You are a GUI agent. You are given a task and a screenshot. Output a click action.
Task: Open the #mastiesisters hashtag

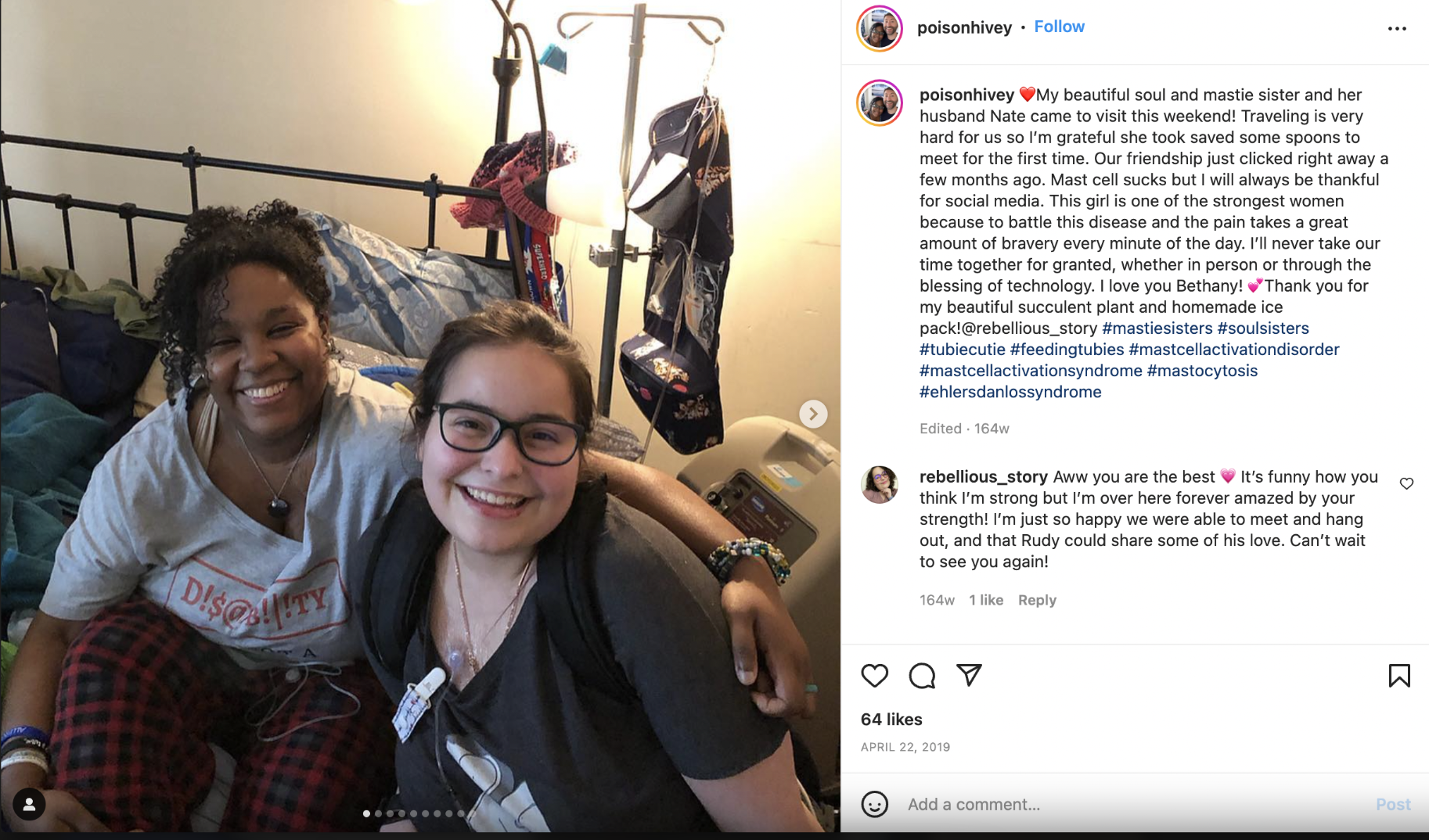[1157, 328]
